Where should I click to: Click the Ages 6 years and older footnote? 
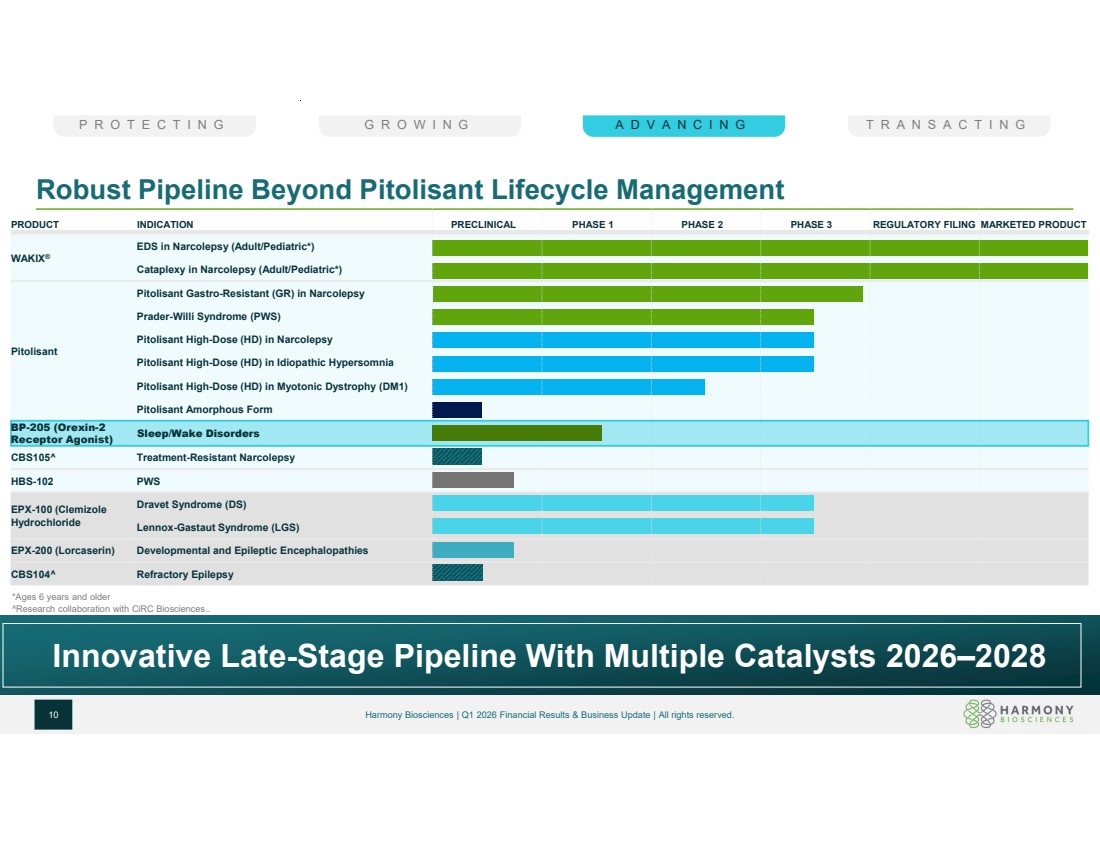pos(61,597)
